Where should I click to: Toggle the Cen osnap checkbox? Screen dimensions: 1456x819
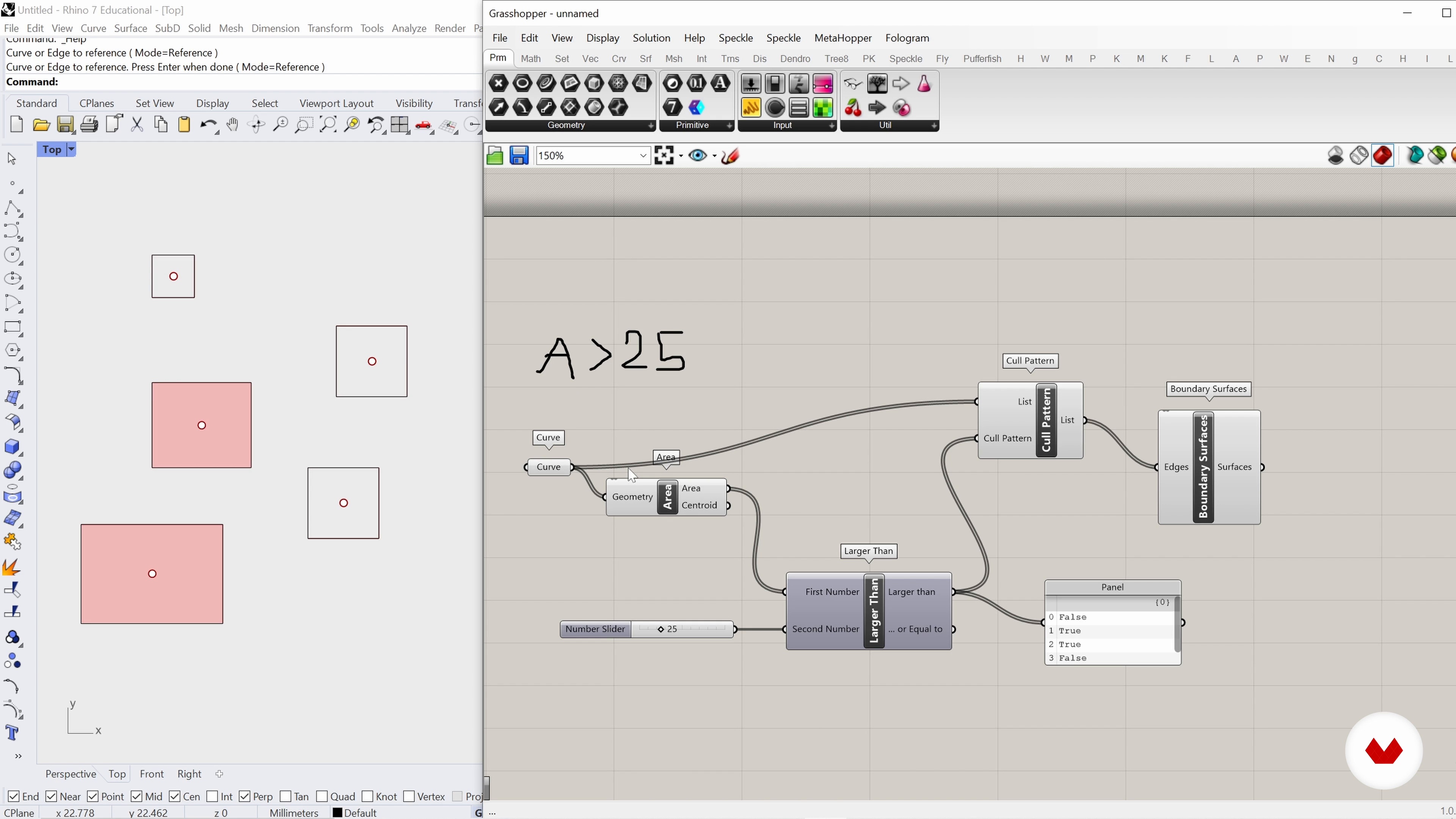click(x=175, y=796)
